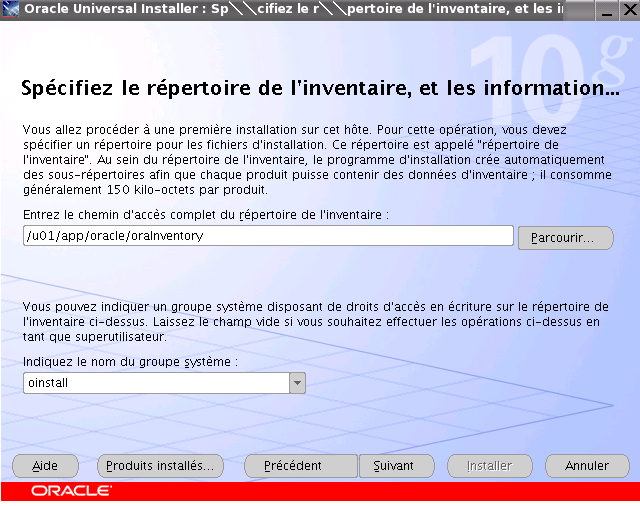Open the Aide help button
The height and width of the screenshot is (506, 640).
tap(45, 466)
